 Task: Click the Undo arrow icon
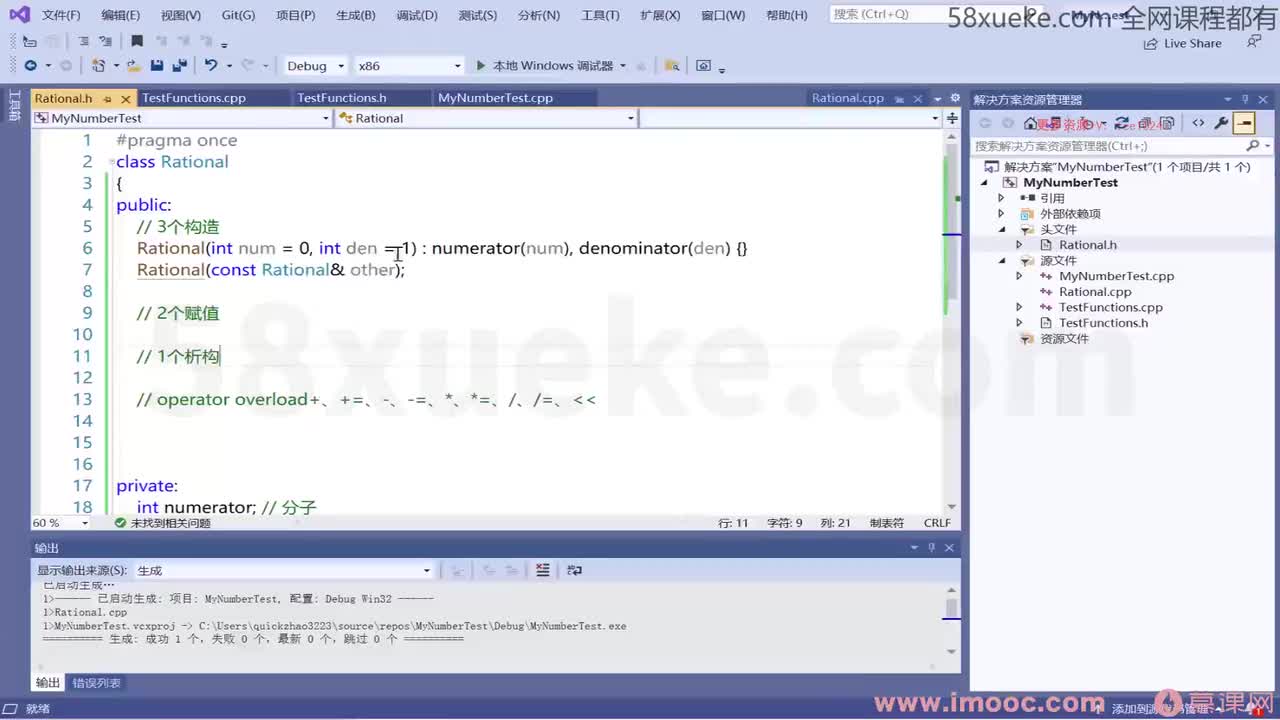[x=210, y=66]
